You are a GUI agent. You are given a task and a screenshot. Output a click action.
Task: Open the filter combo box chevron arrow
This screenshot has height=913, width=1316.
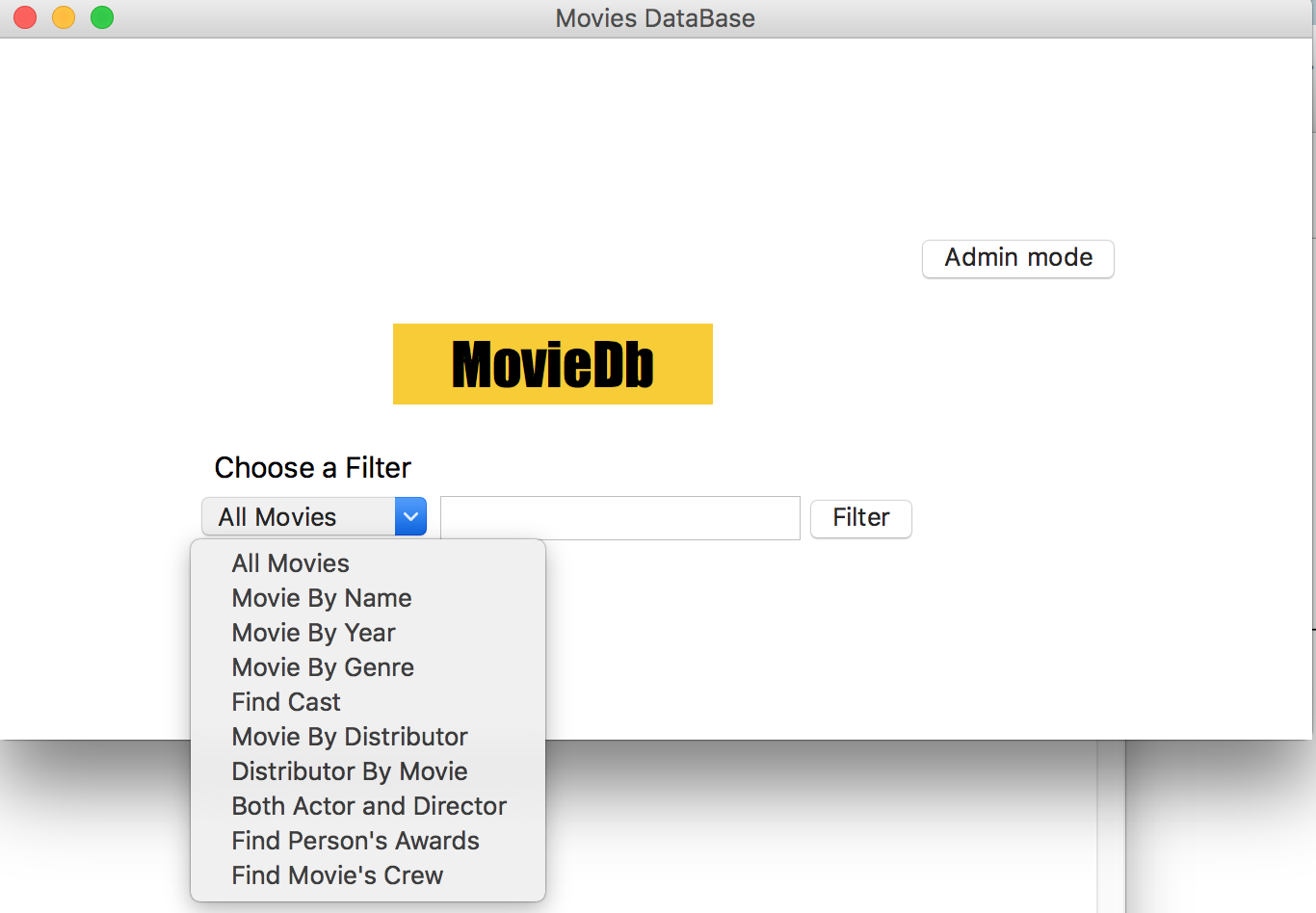pyautogui.click(x=409, y=516)
